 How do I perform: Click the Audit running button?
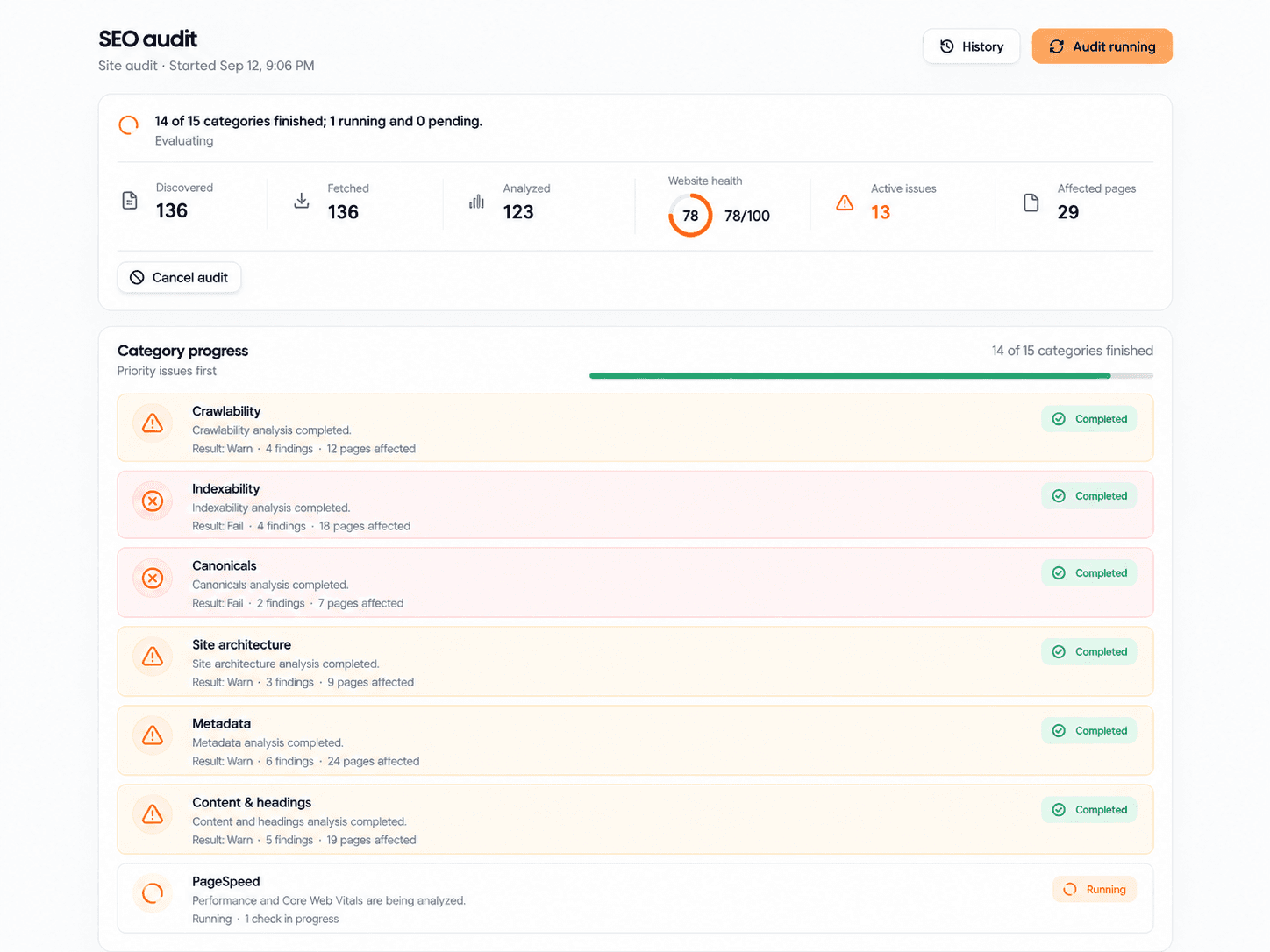point(1102,46)
